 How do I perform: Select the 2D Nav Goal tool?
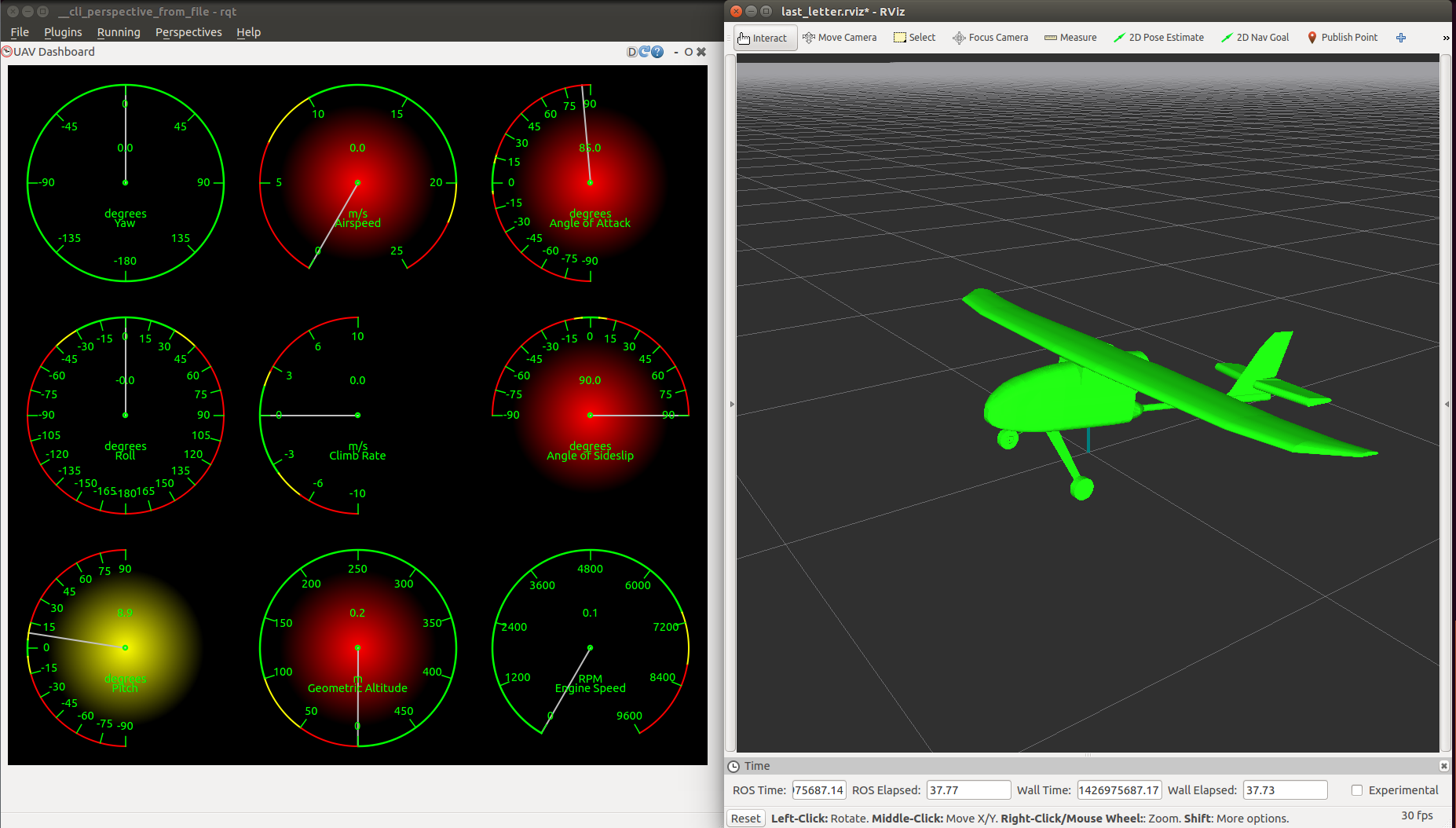point(1255,38)
